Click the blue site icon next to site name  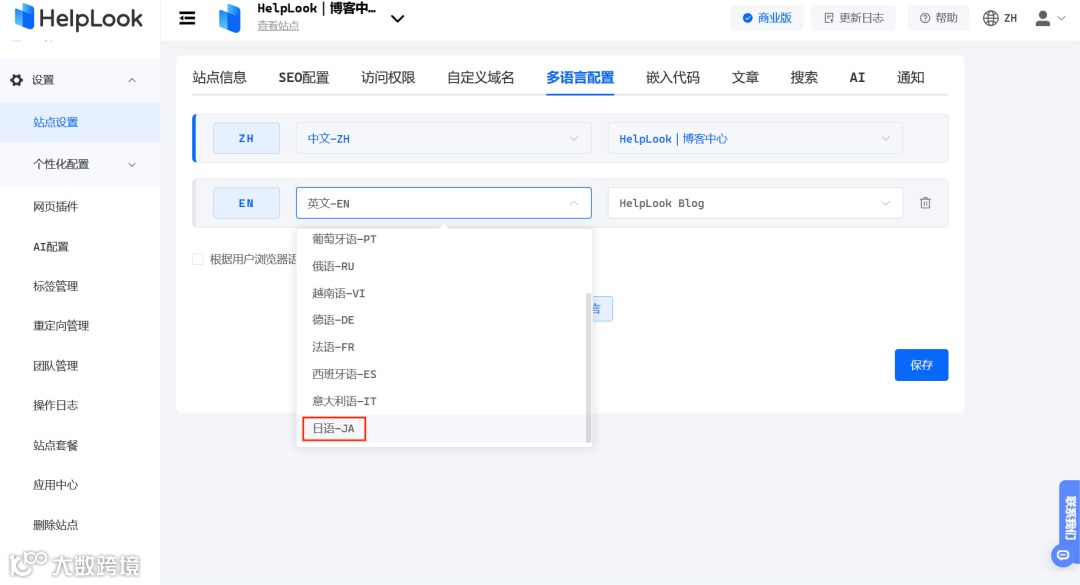coord(229,17)
